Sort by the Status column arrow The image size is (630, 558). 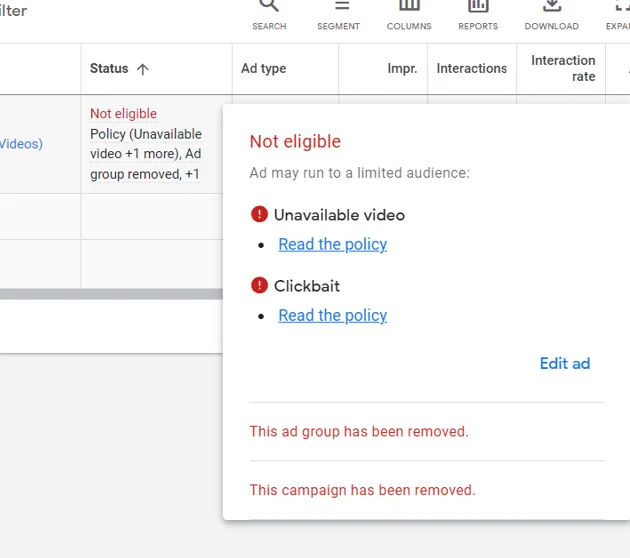[143, 69]
